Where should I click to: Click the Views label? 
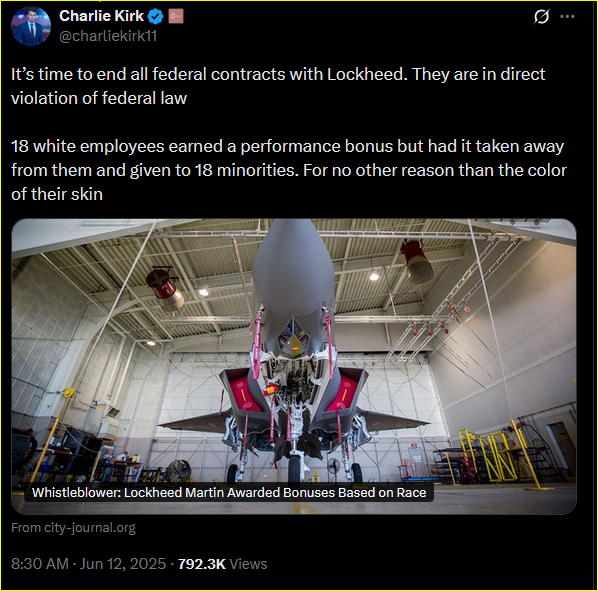pyautogui.click(x=248, y=564)
